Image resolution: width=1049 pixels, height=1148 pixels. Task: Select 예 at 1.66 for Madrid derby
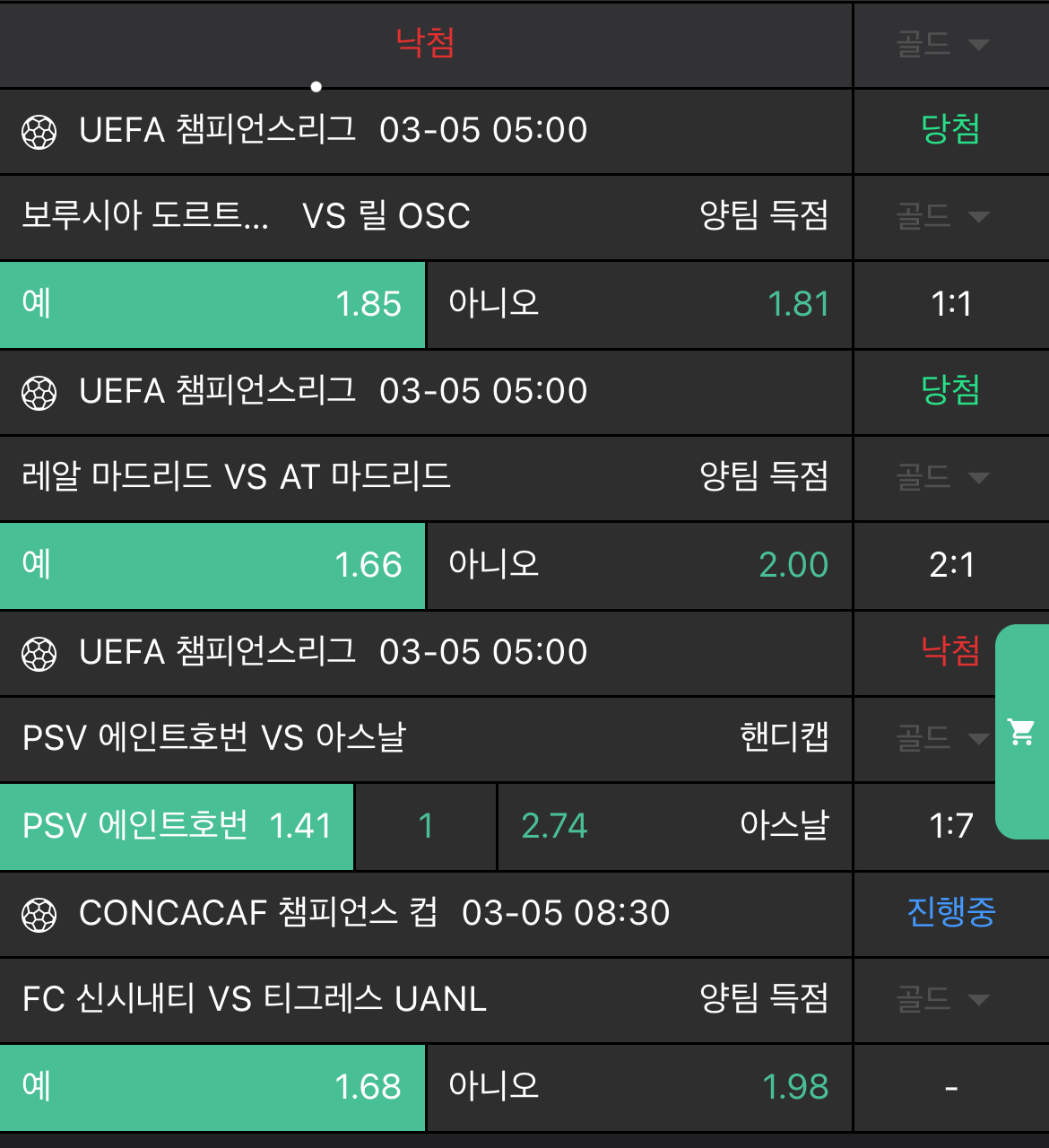point(212,565)
